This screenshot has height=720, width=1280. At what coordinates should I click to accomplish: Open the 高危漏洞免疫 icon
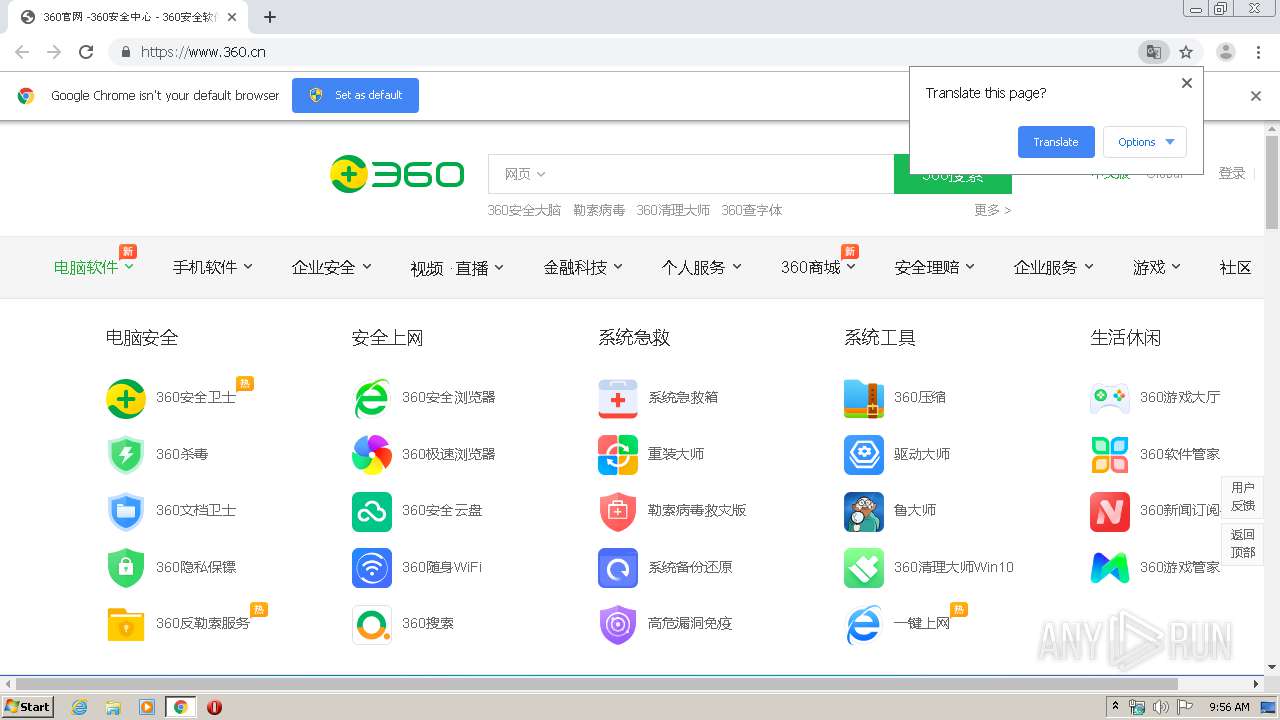coord(618,624)
